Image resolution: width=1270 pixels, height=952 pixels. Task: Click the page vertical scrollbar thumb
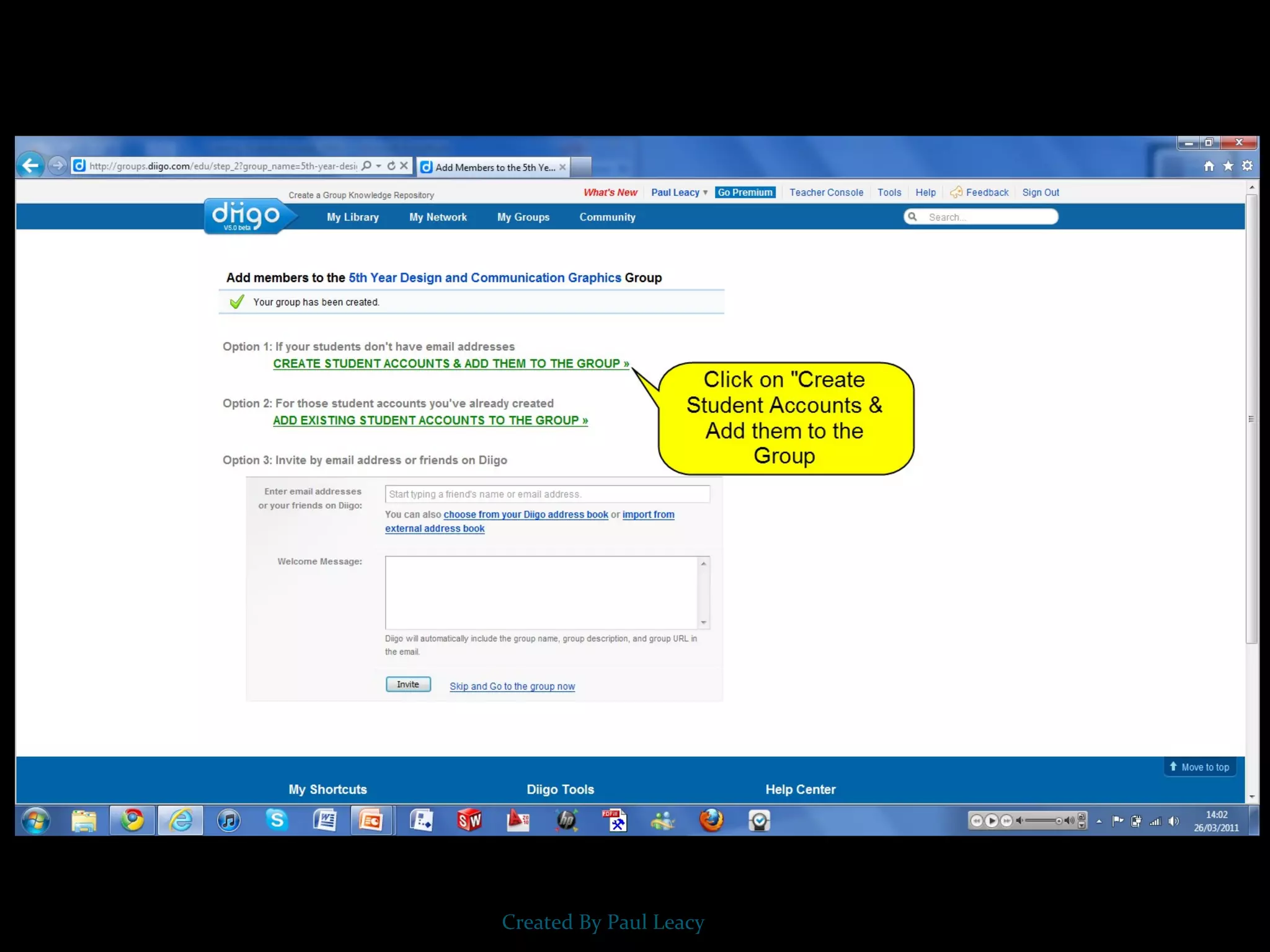click(x=1251, y=419)
